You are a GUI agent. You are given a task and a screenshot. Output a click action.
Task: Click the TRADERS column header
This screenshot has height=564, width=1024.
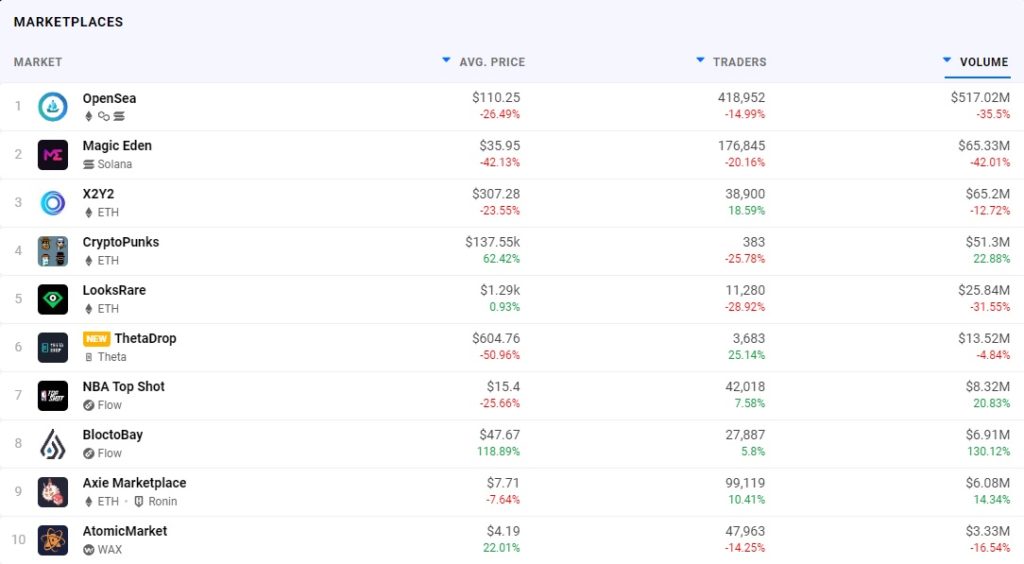pyautogui.click(x=739, y=62)
